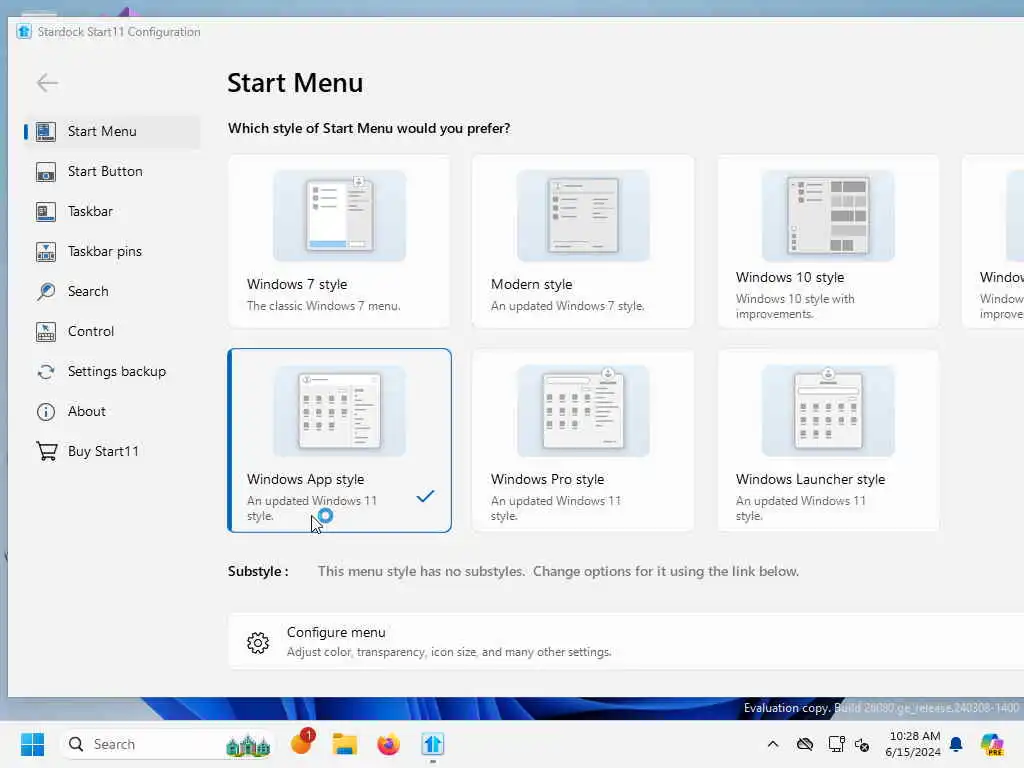This screenshot has width=1024, height=768.
Task: Switch to Taskbar pins page
Action: (112, 251)
